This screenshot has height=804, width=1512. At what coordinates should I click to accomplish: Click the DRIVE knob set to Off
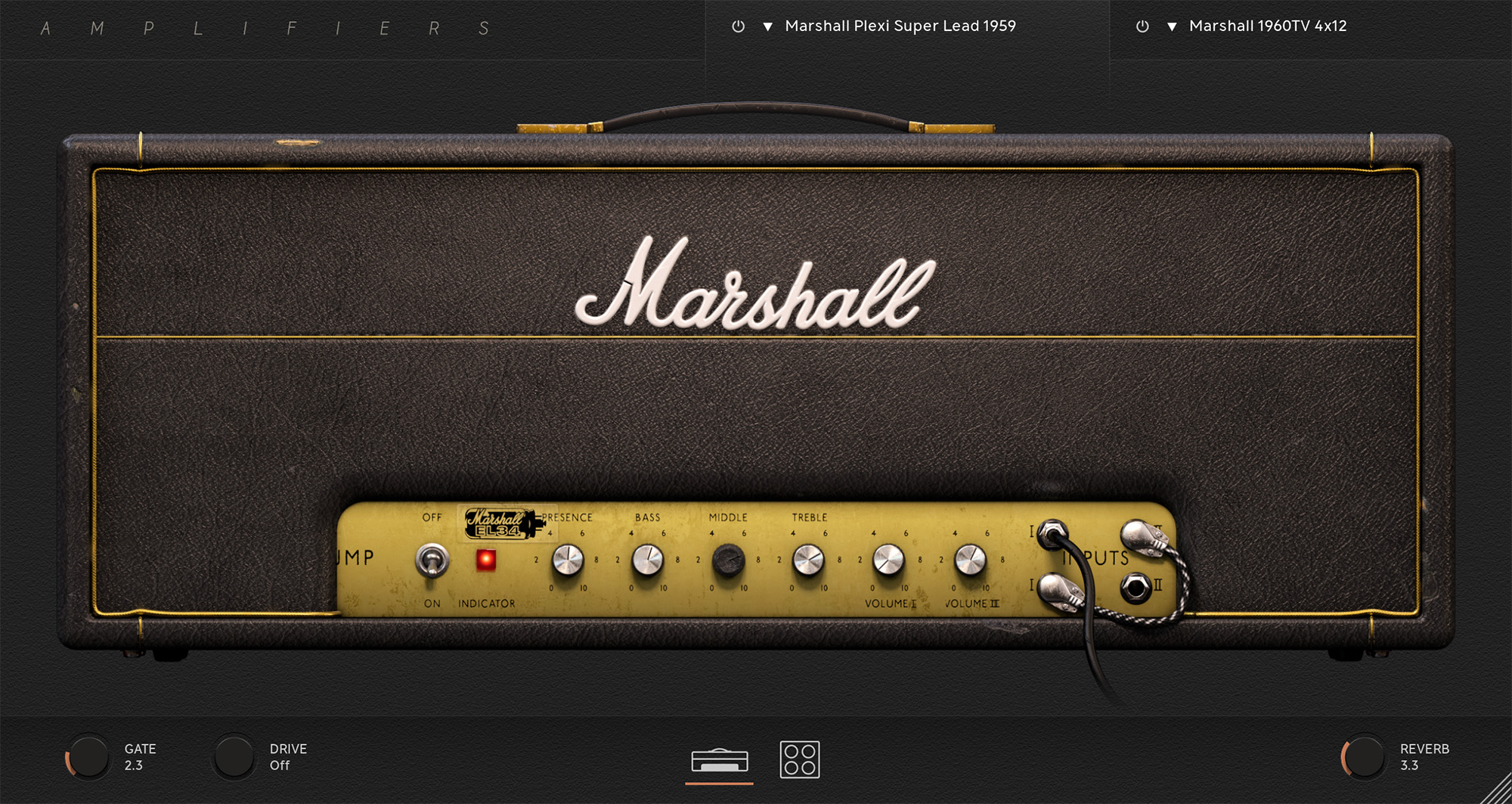point(234,757)
